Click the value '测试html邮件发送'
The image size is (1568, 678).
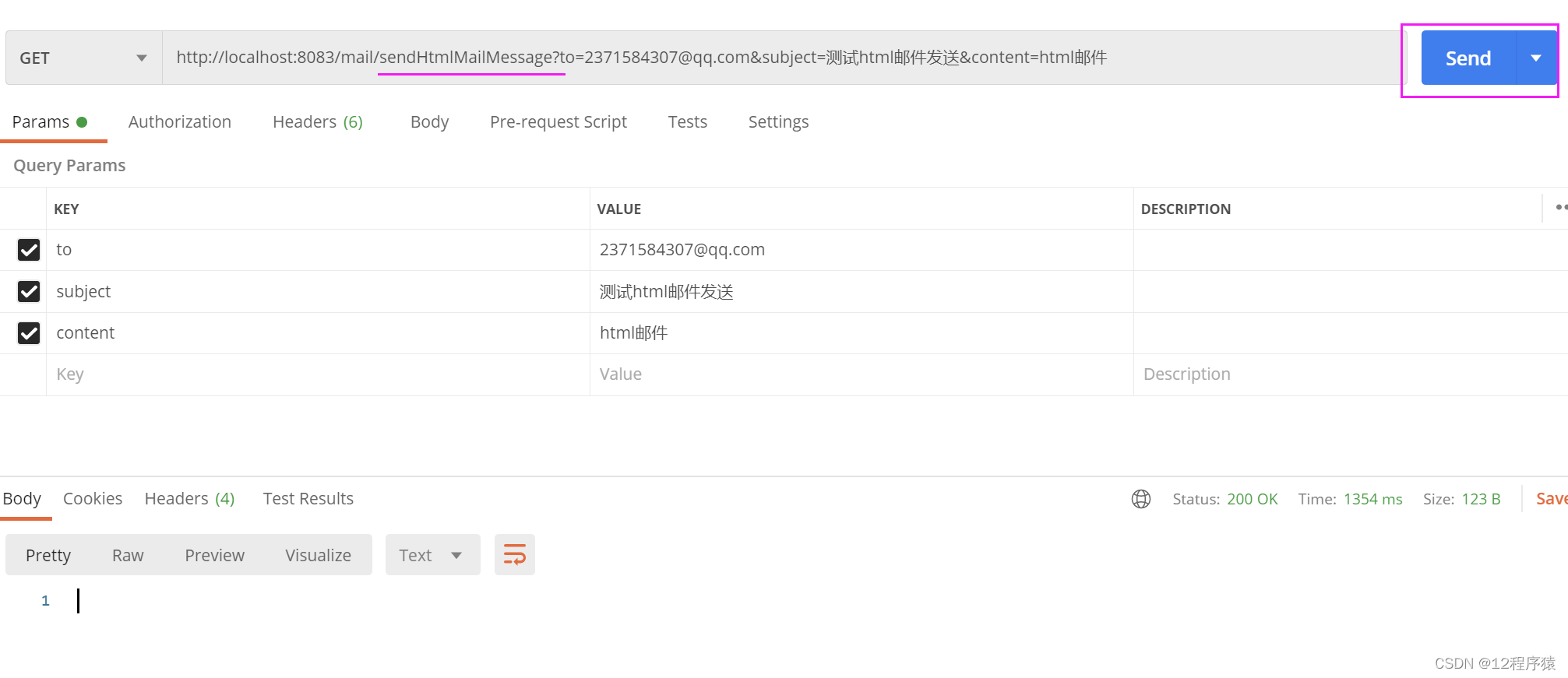coord(667,291)
